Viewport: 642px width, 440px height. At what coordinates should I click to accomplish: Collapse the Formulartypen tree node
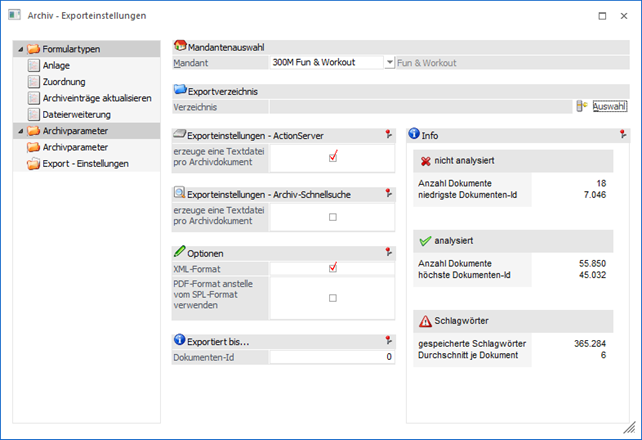click(x=20, y=49)
